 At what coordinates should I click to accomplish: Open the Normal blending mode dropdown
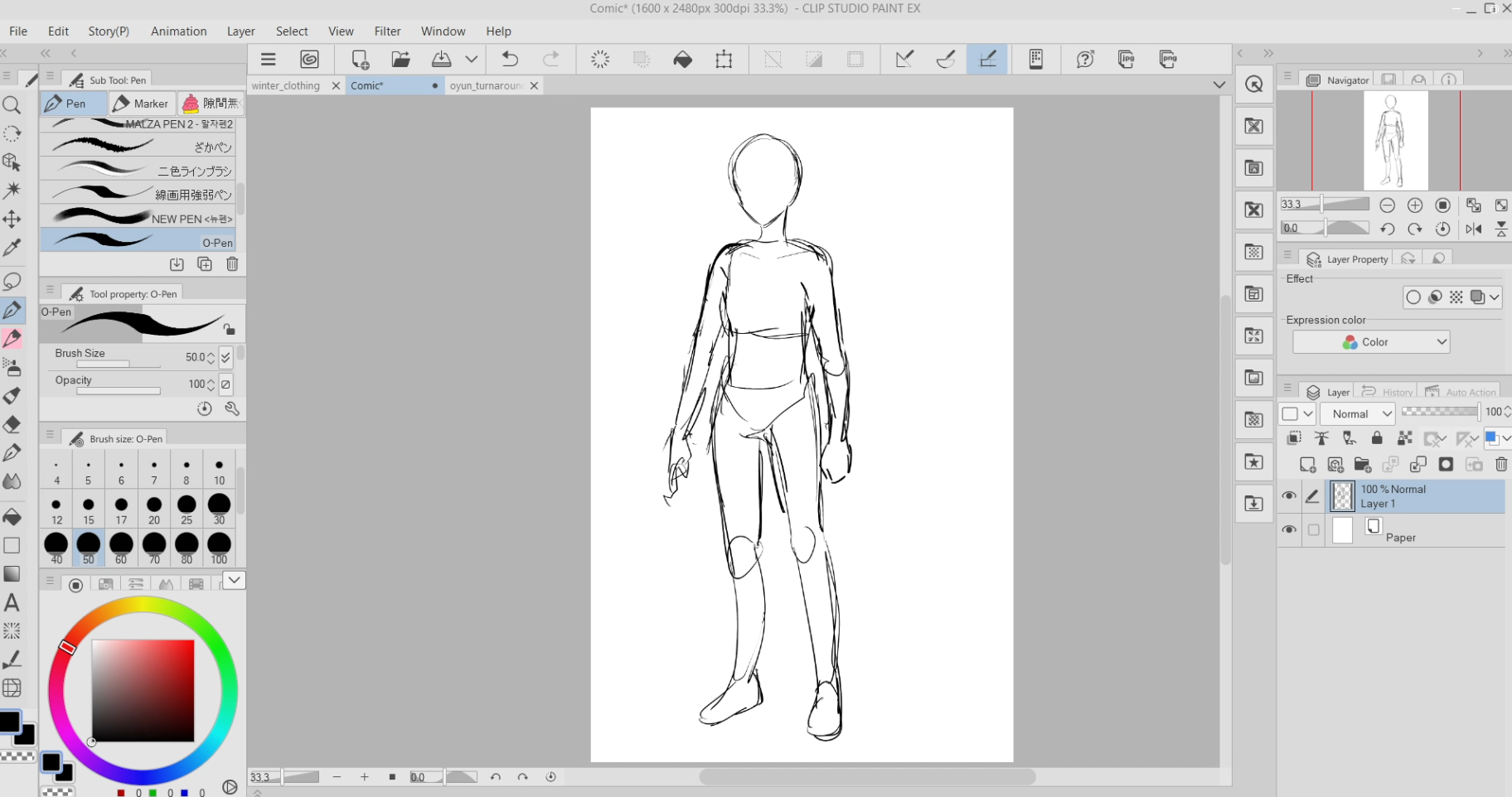pos(1359,413)
